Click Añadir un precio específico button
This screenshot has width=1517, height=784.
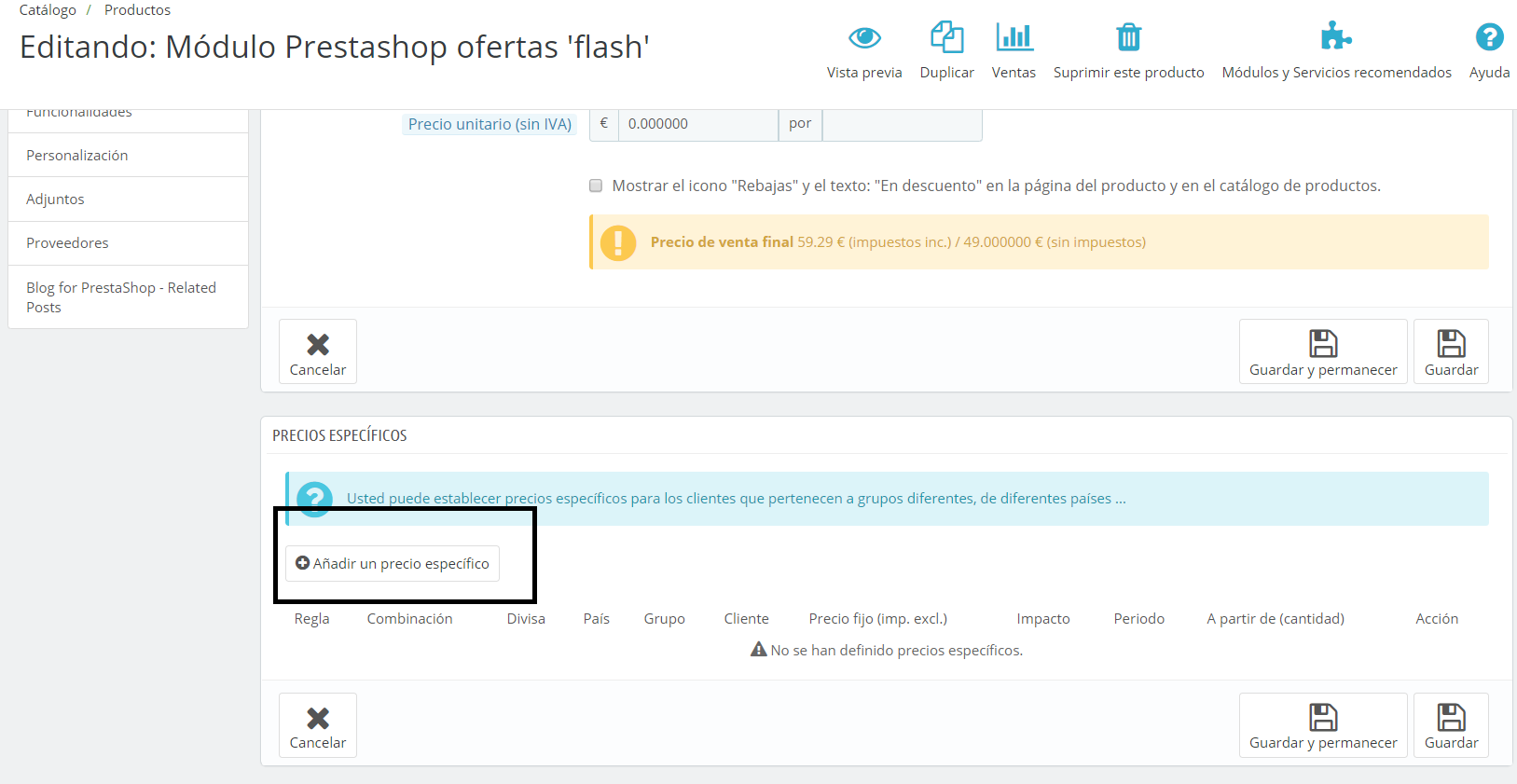(393, 564)
